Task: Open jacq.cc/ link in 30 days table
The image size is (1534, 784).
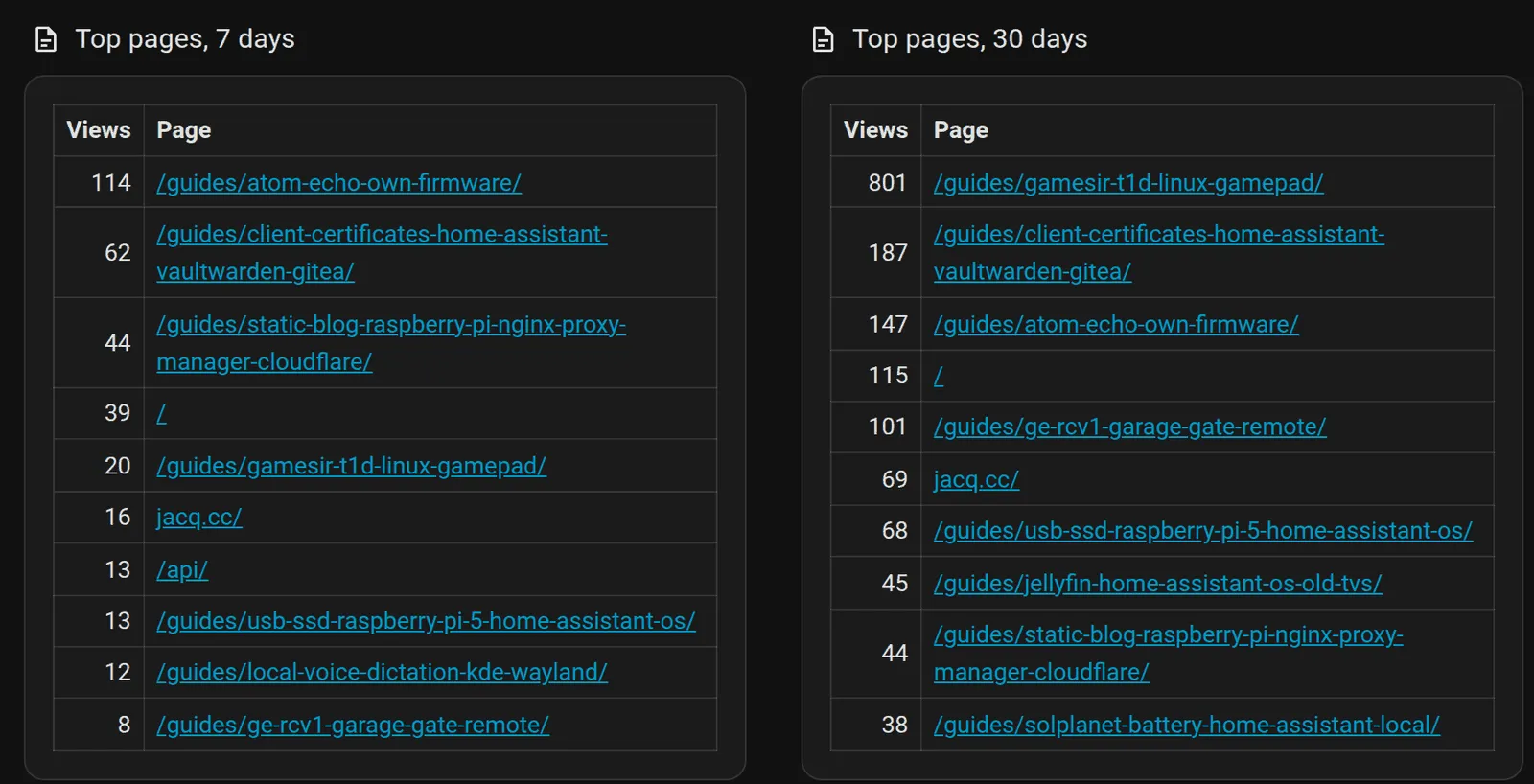Action: tap(976, 480)
